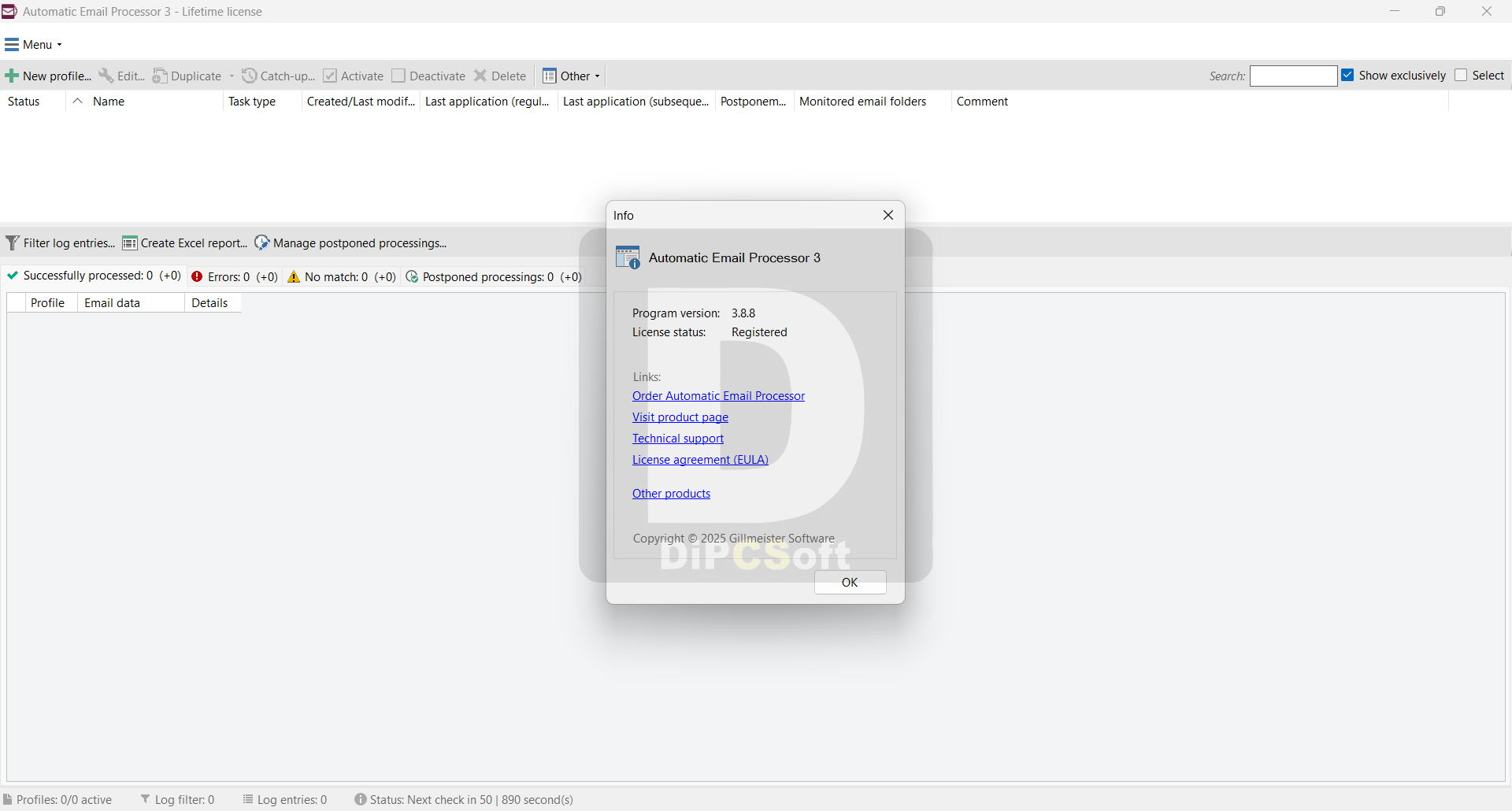1512x811 pixels.
Task: Click into the Search input field
Action: (1294, 76)
